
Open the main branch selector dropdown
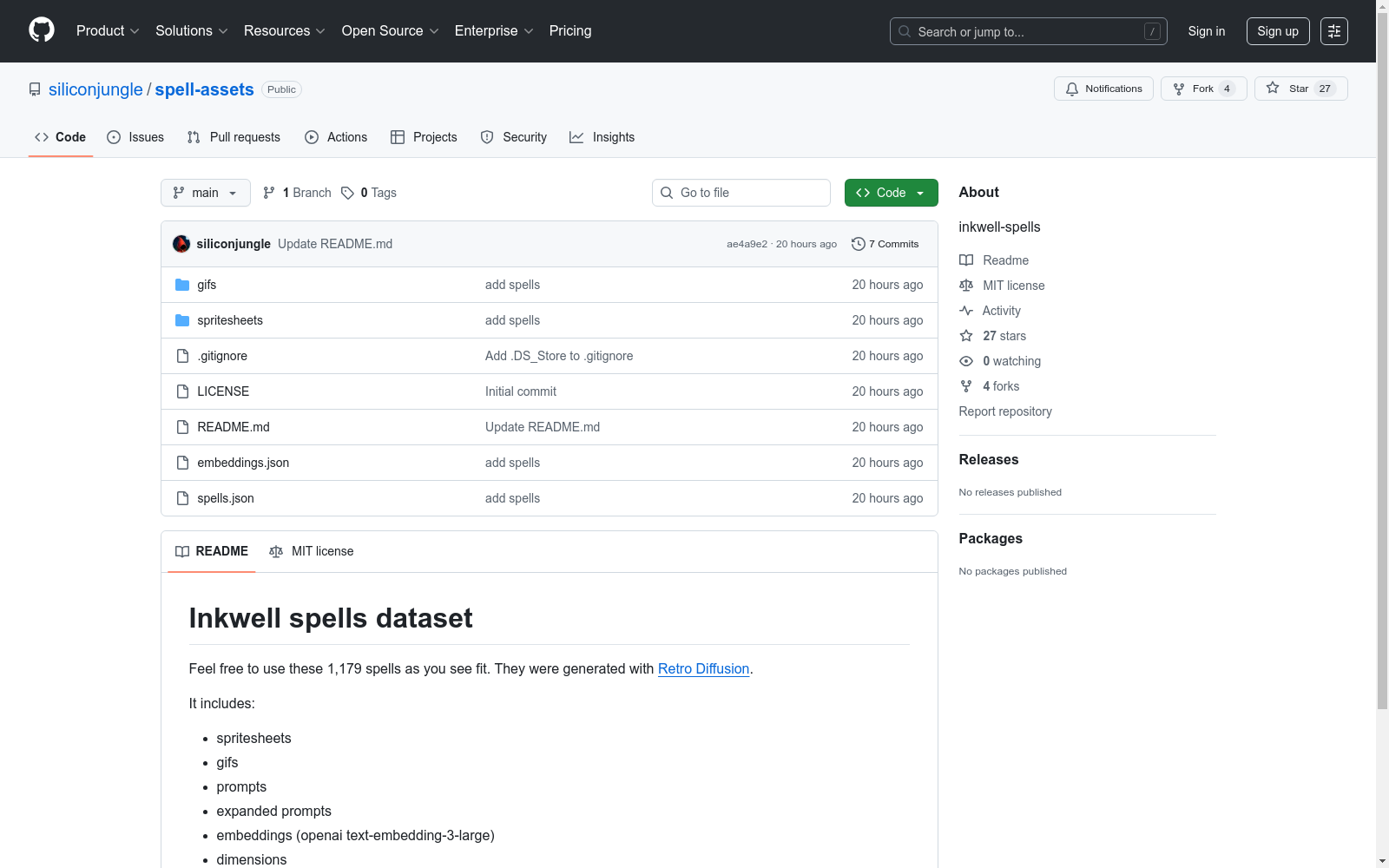206,193
